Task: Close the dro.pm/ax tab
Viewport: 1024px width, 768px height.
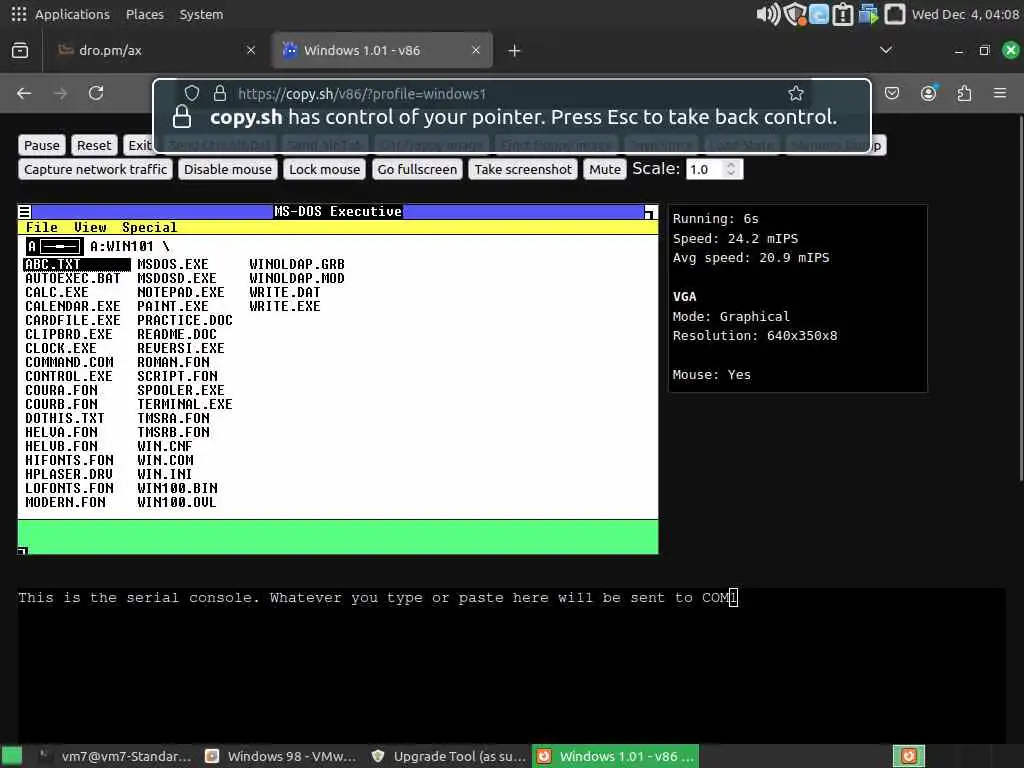Action: [x=251, y=50]
